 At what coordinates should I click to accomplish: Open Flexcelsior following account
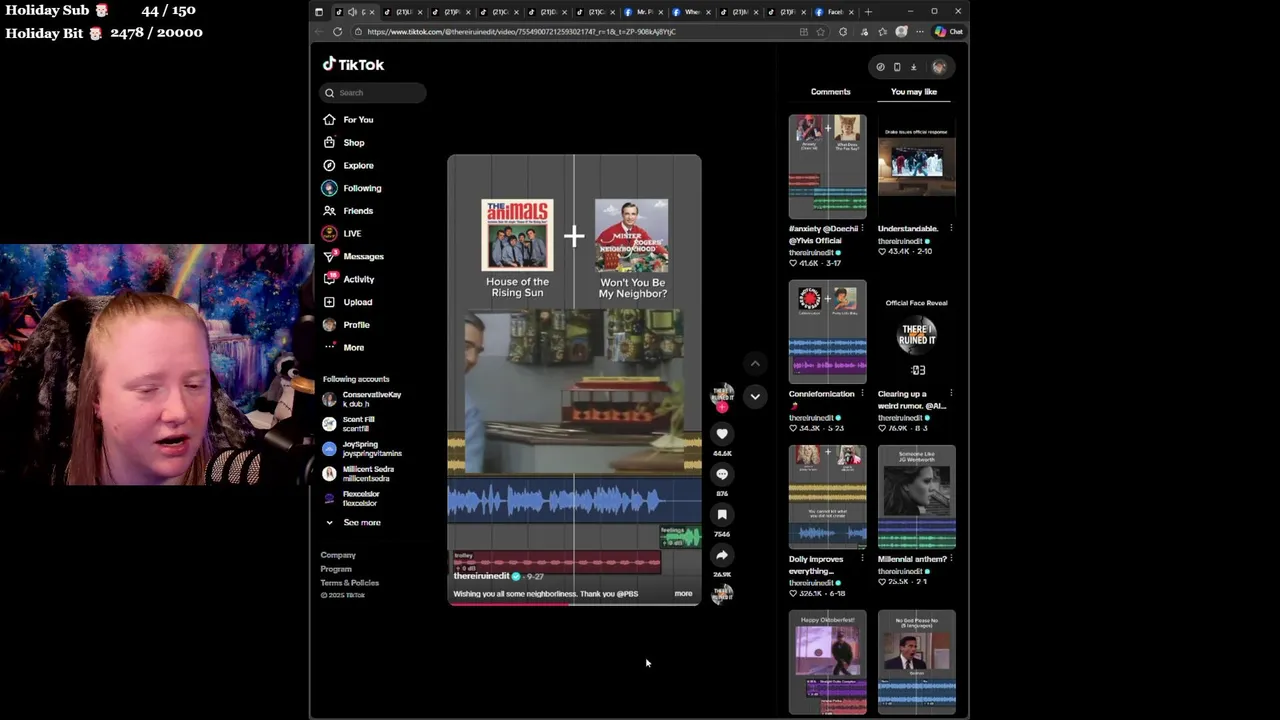click(351, 498)
